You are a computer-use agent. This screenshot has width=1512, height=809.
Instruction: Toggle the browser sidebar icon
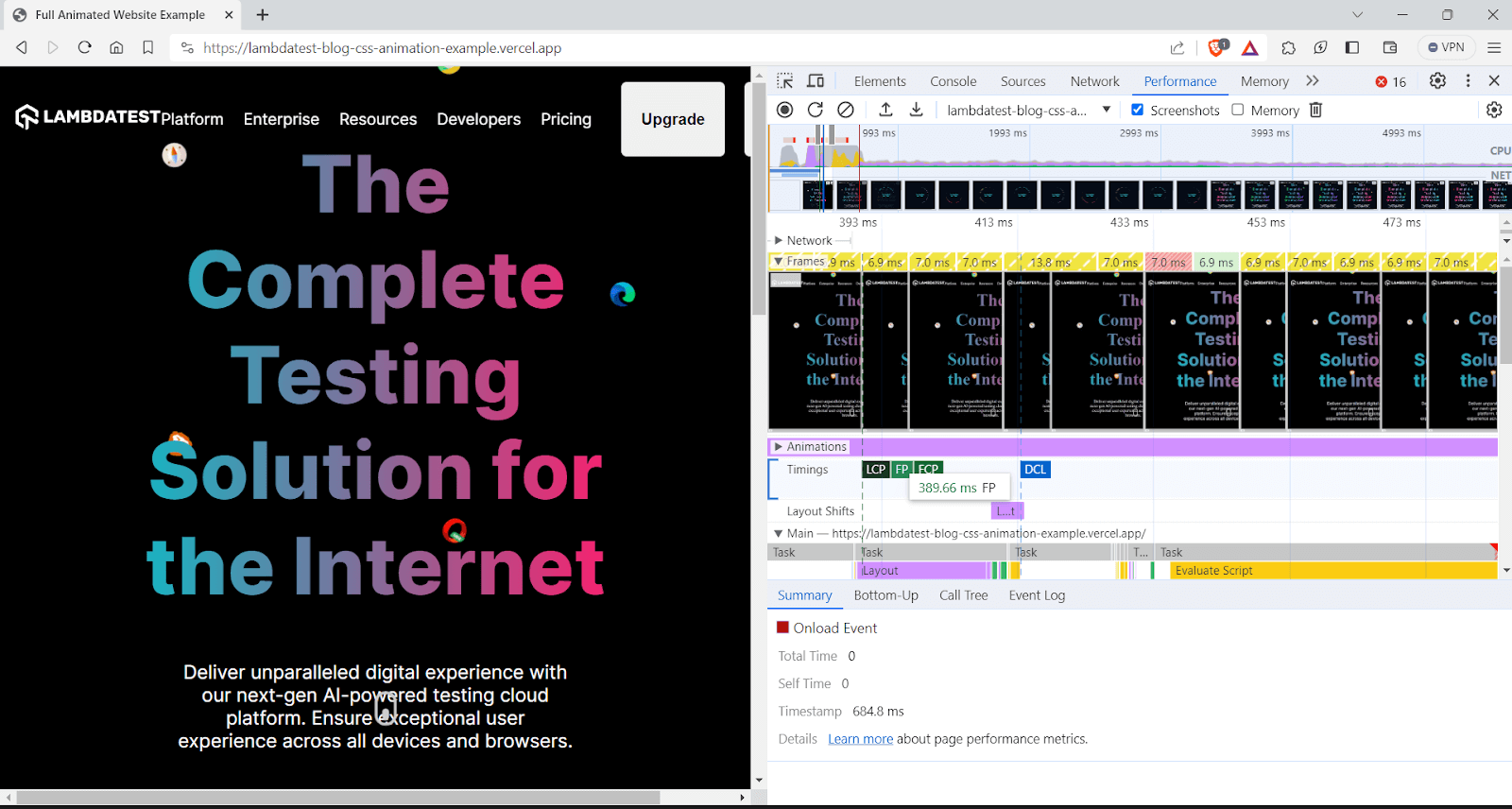click(1352, 47)
